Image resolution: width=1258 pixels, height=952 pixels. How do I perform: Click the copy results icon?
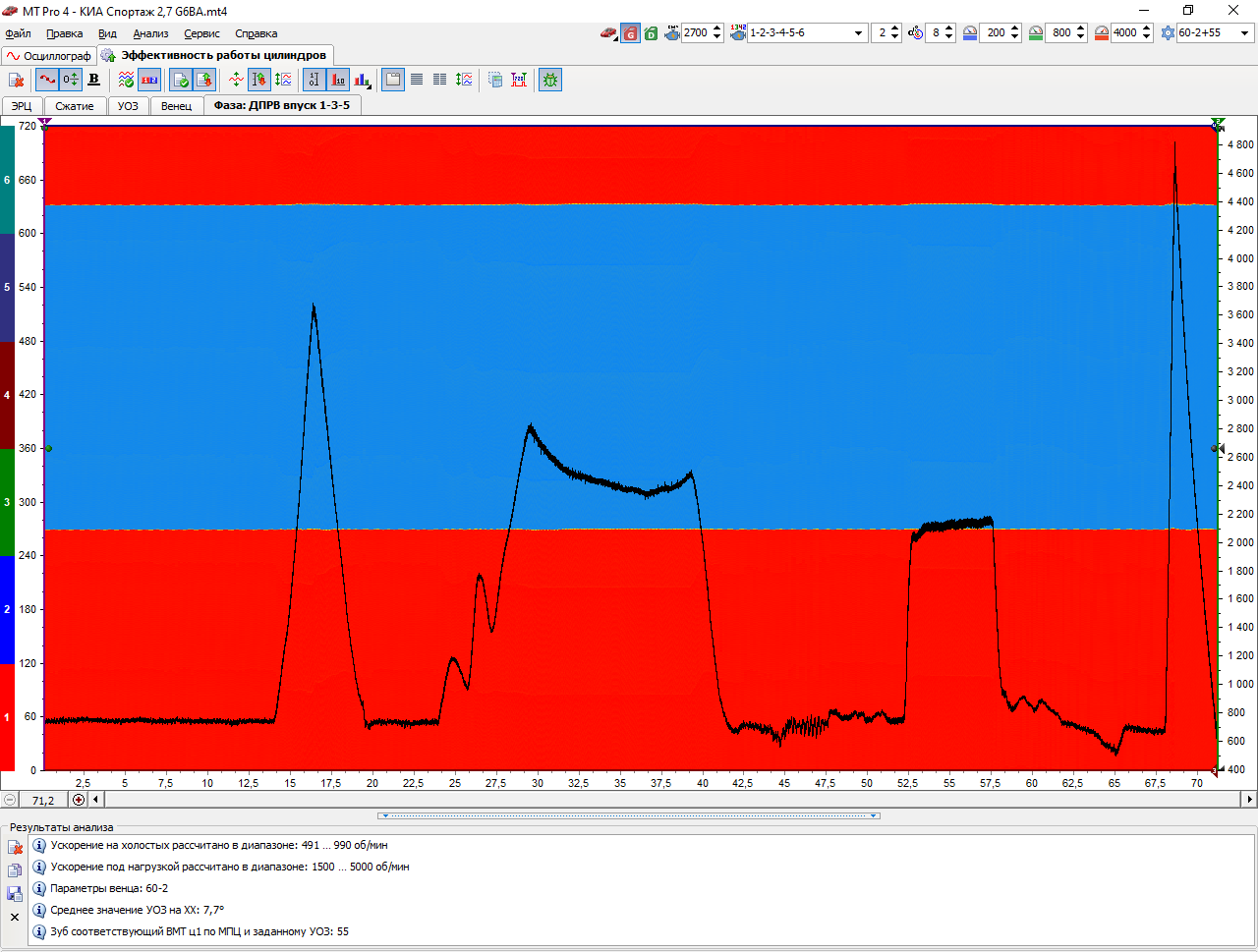[x=15, y=870]
